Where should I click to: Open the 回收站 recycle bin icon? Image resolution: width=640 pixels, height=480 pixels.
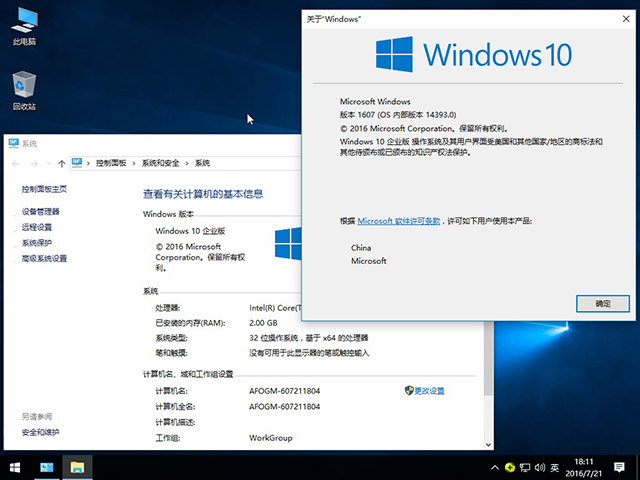click(x=24, y=88)
